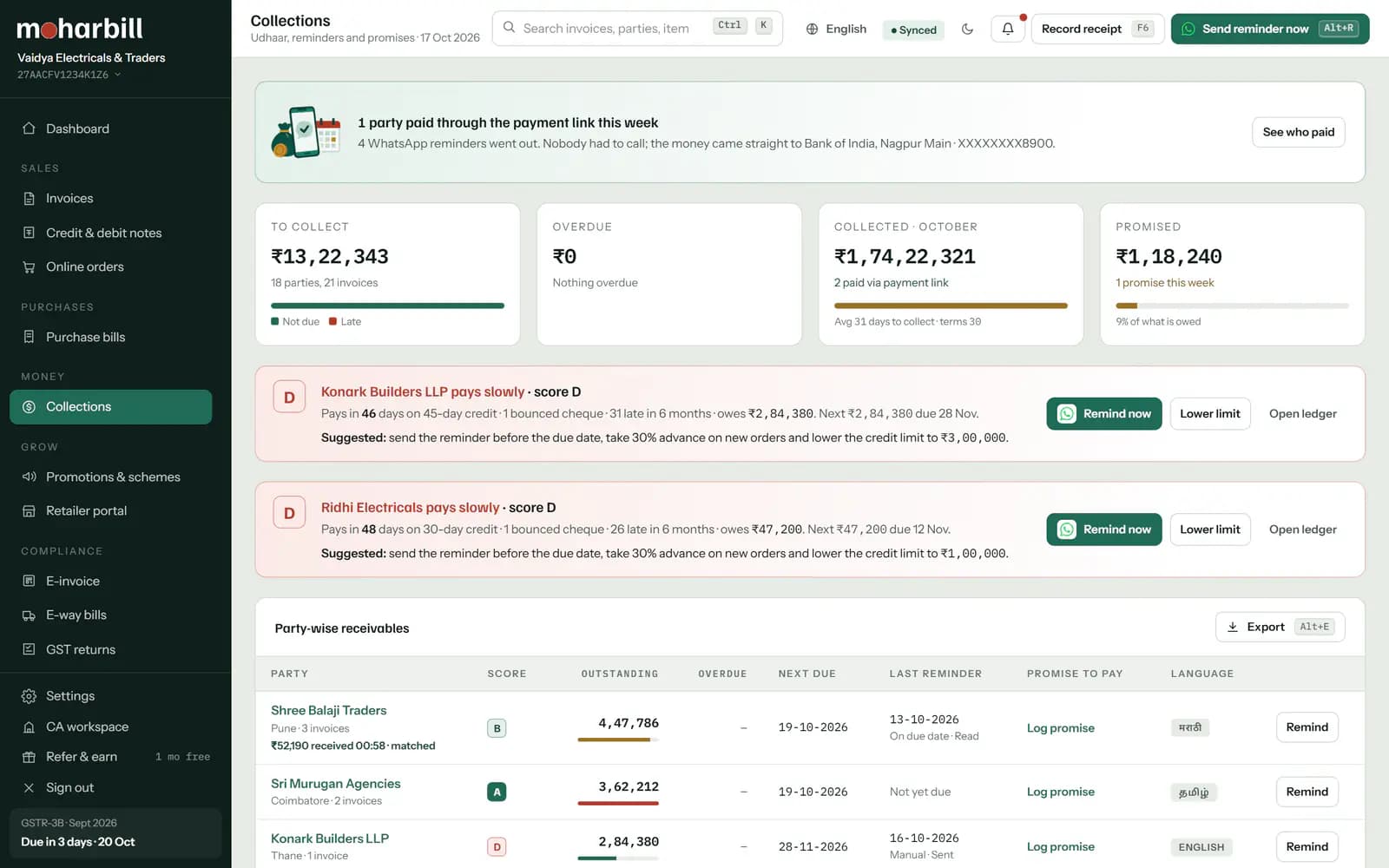Click the Outstanding column header

point(619,674)
